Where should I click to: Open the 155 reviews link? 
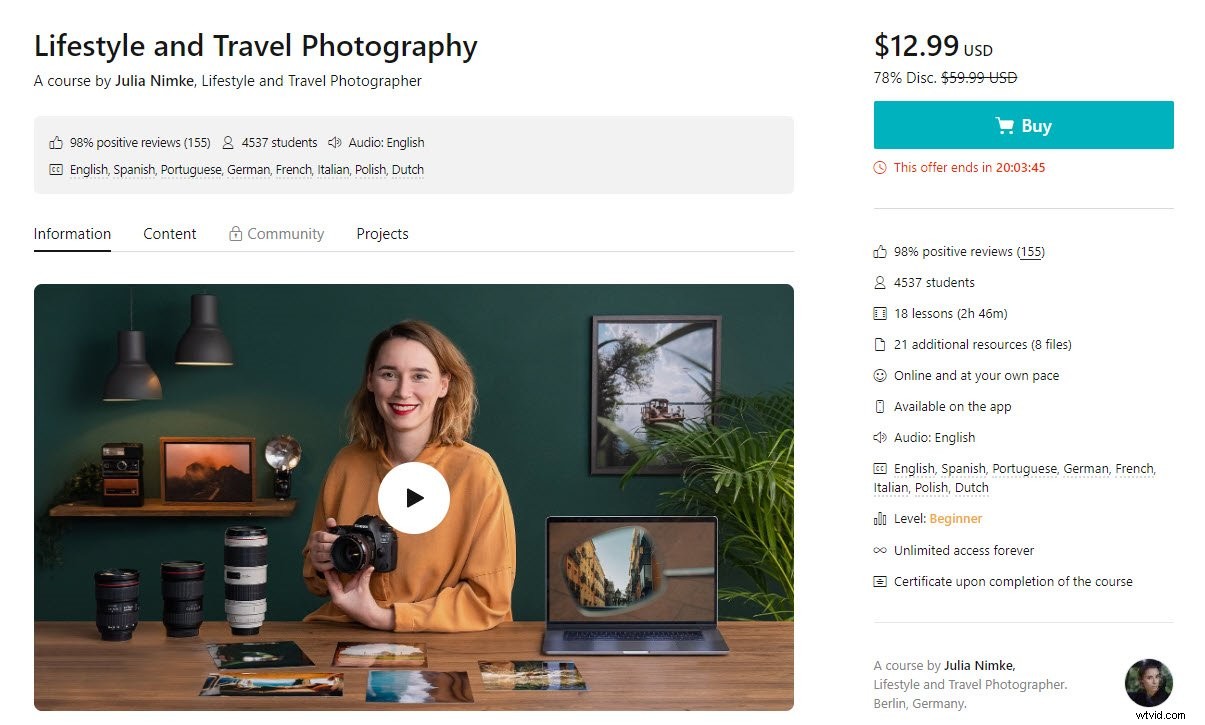[x=1030, y=251]
